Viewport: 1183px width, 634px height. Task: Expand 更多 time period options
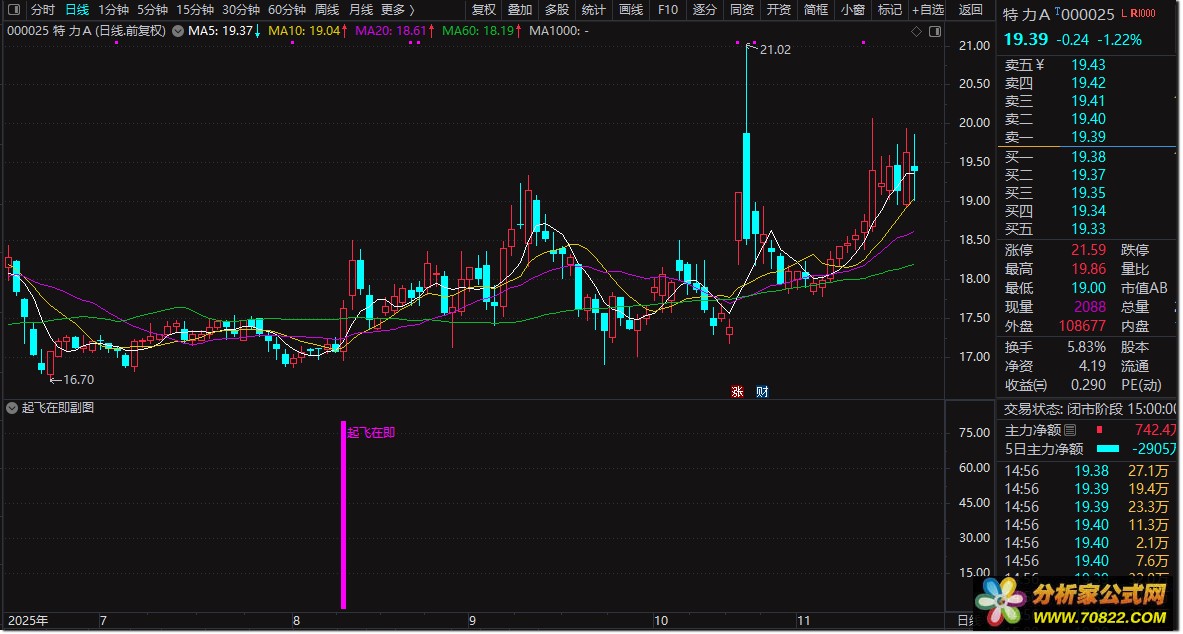398,10
